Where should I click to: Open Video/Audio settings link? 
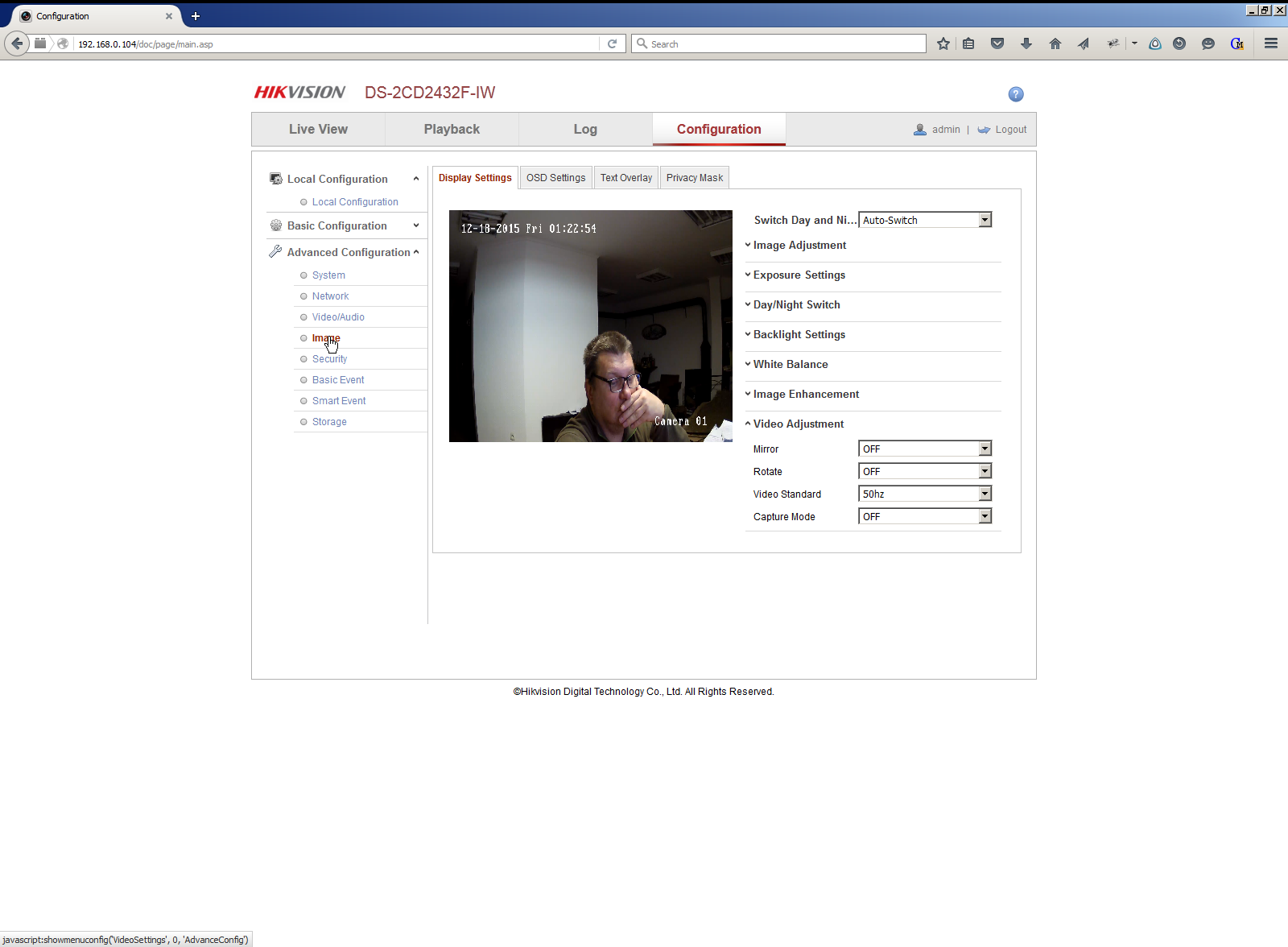[x=338, y=317]
